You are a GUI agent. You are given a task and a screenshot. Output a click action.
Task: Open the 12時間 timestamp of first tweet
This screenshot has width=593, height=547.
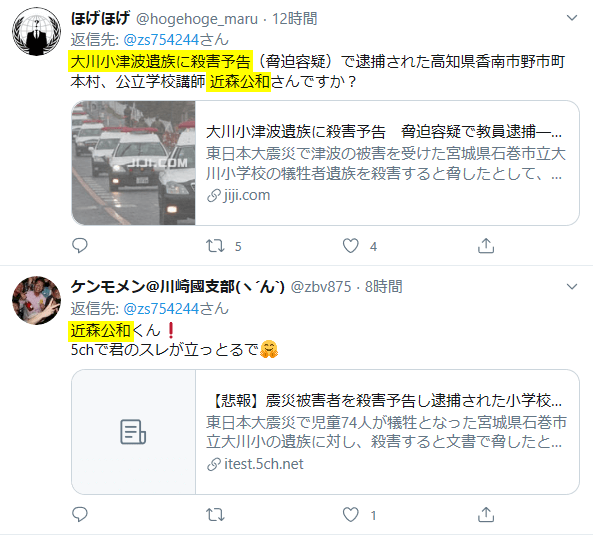295,19
